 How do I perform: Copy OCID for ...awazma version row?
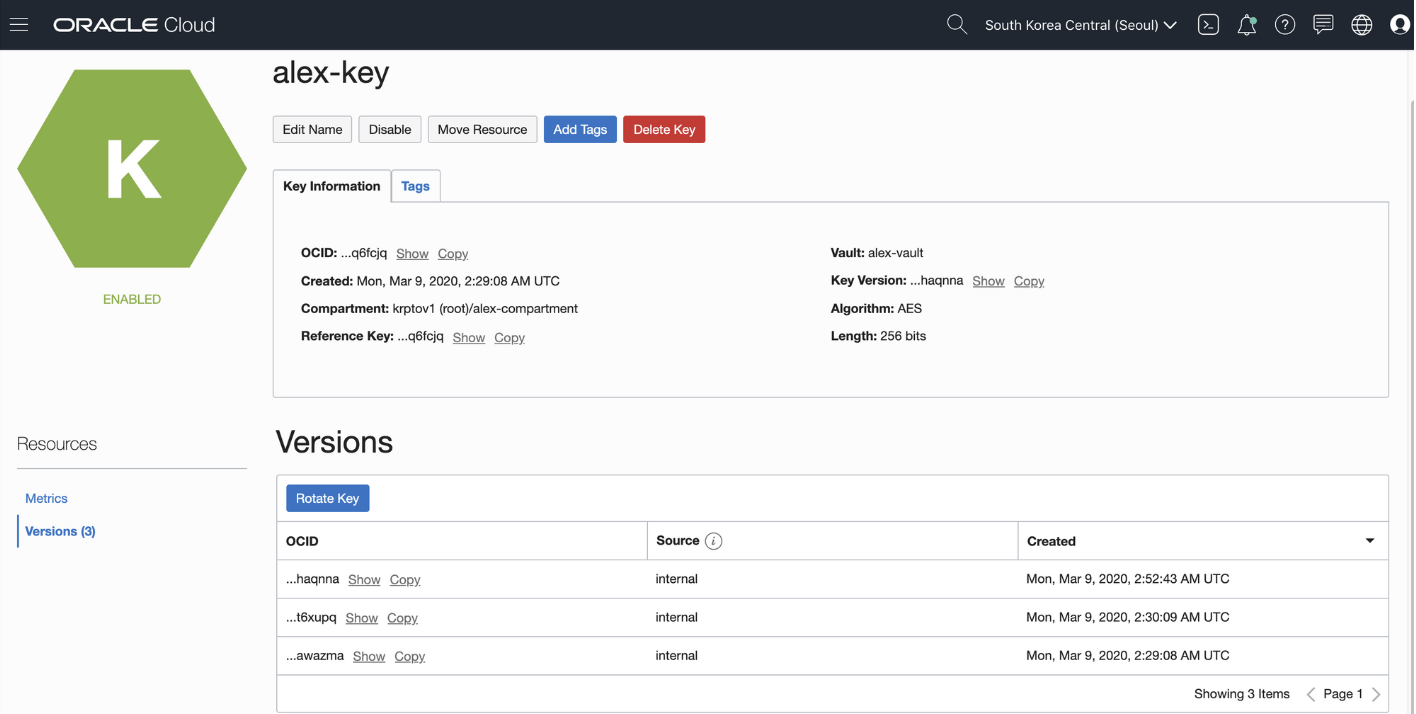(x=410, y=656)
